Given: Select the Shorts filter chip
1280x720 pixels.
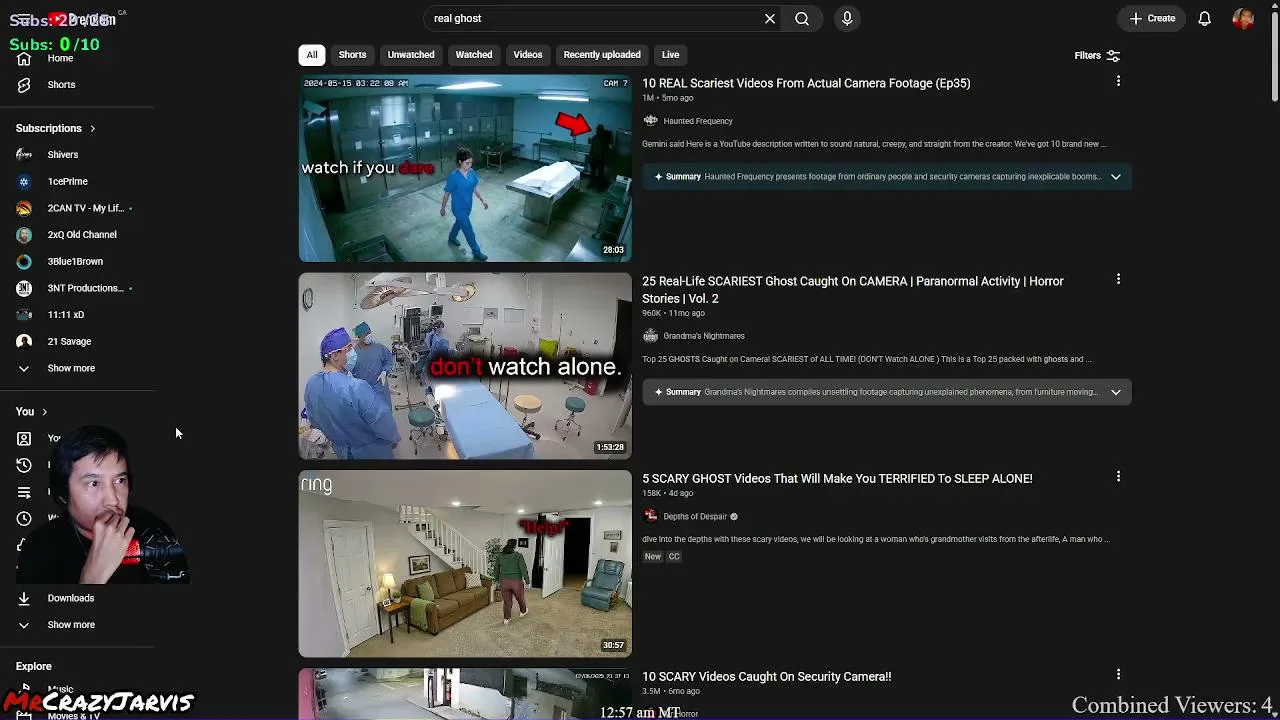Looking at the screenshot, I should click(x=352, y=55).
